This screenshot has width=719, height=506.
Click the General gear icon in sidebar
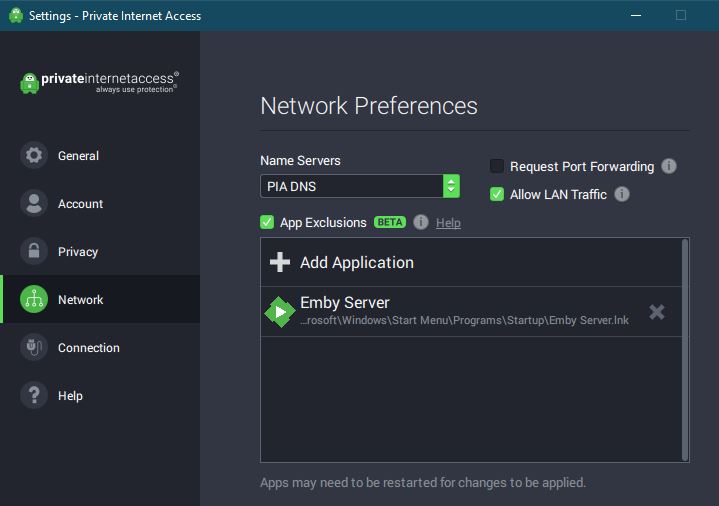click(34, 156)
